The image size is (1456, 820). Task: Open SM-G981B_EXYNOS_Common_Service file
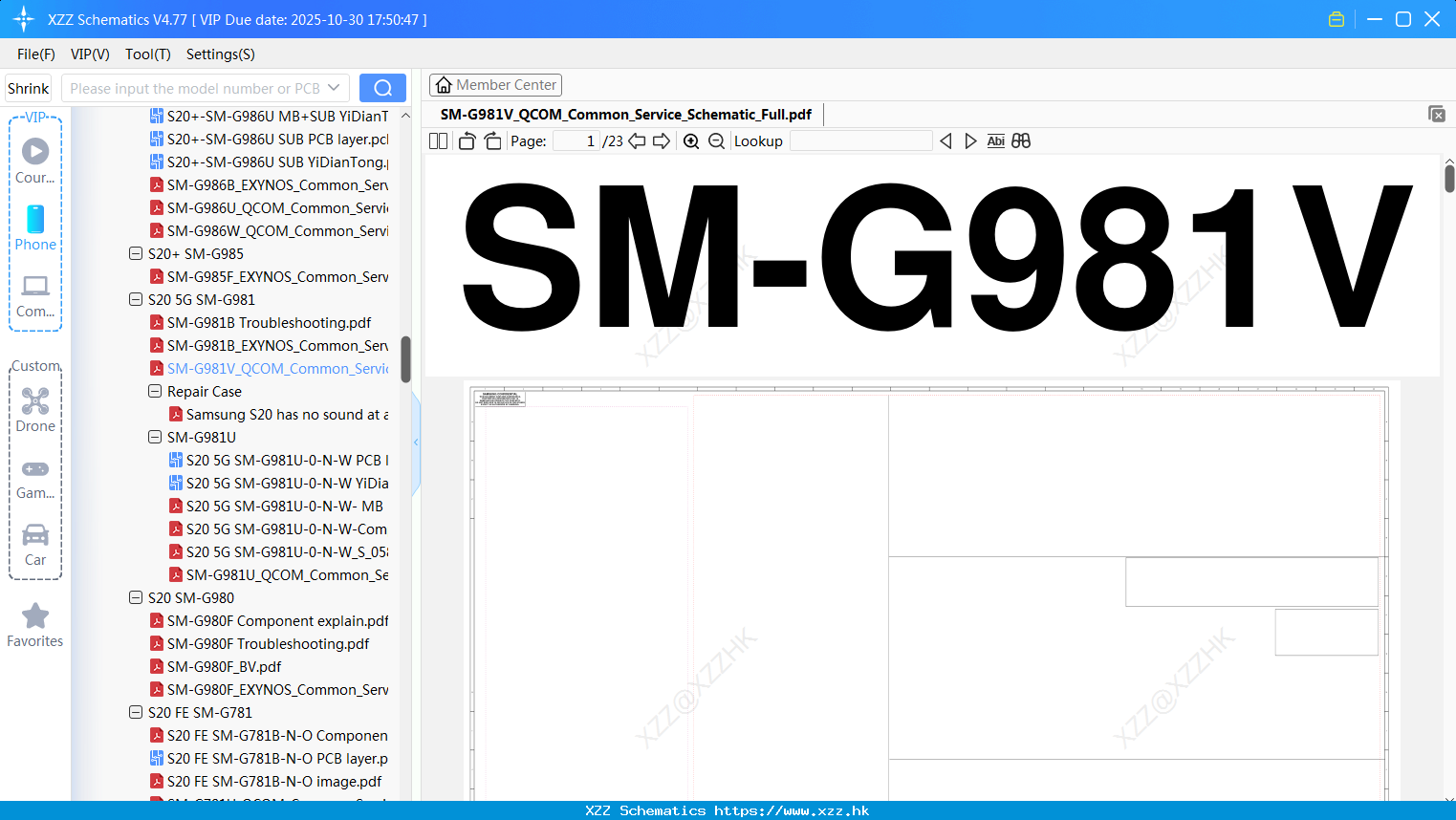click(x=269, y=345)
